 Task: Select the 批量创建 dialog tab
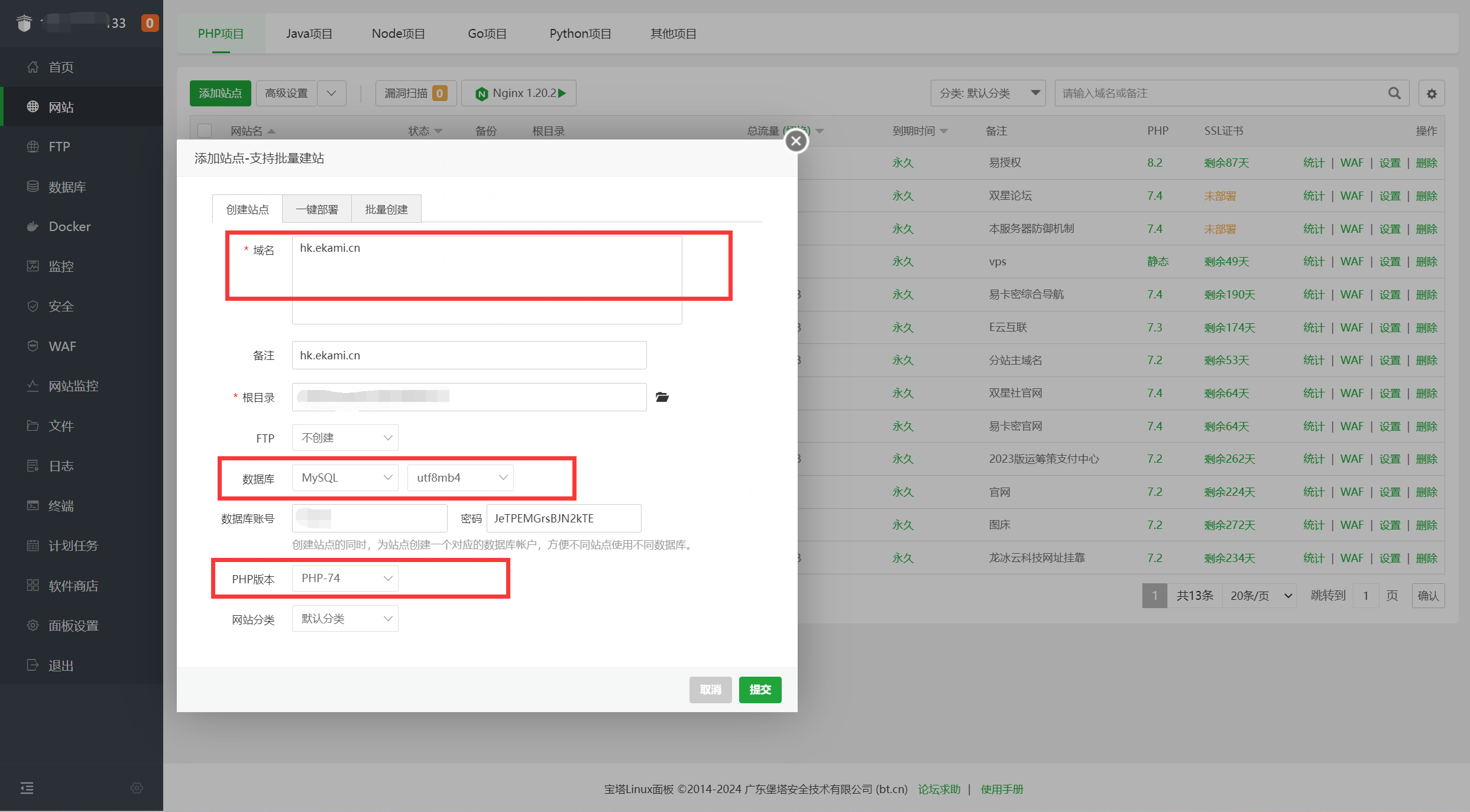pyautogui.click(x=387, y=209)
